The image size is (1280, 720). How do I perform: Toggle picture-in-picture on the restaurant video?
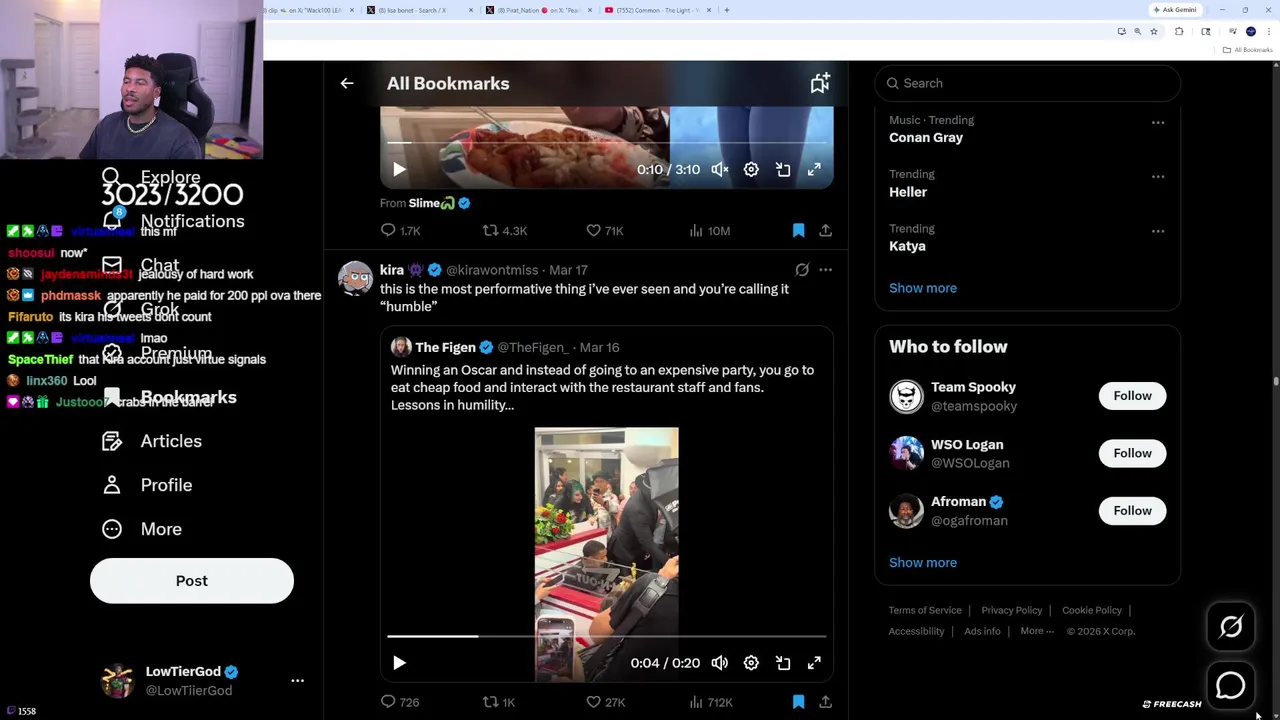tap(783, 663)
